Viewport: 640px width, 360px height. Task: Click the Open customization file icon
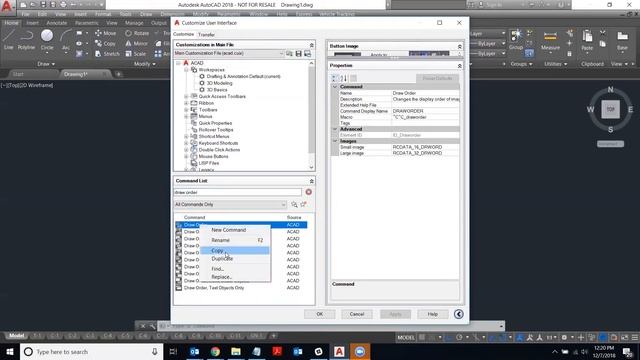pyautogui.click(x=289, y=53)
